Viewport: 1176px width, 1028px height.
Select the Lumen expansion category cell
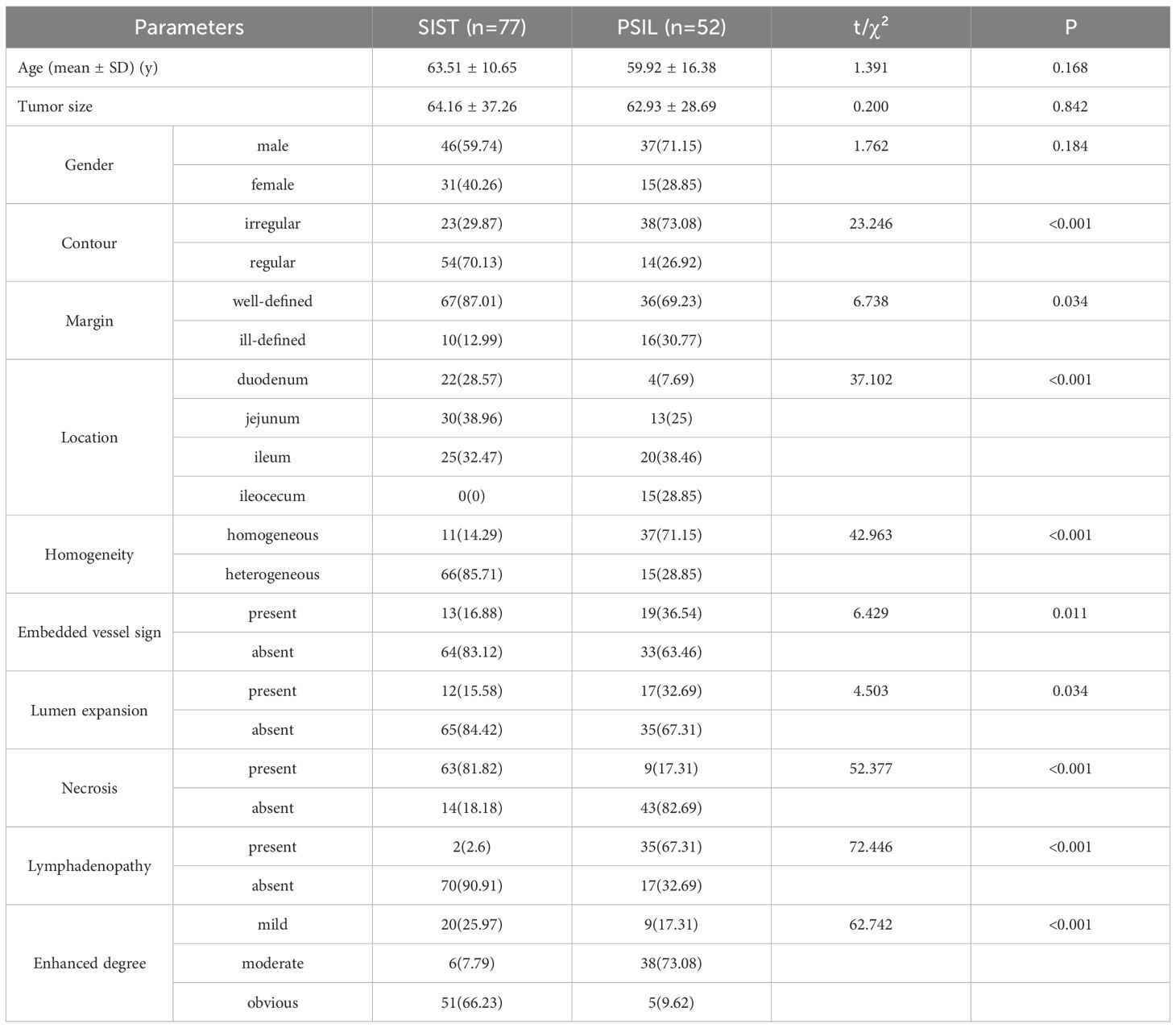pyautogui.click(x=89, y=711)
